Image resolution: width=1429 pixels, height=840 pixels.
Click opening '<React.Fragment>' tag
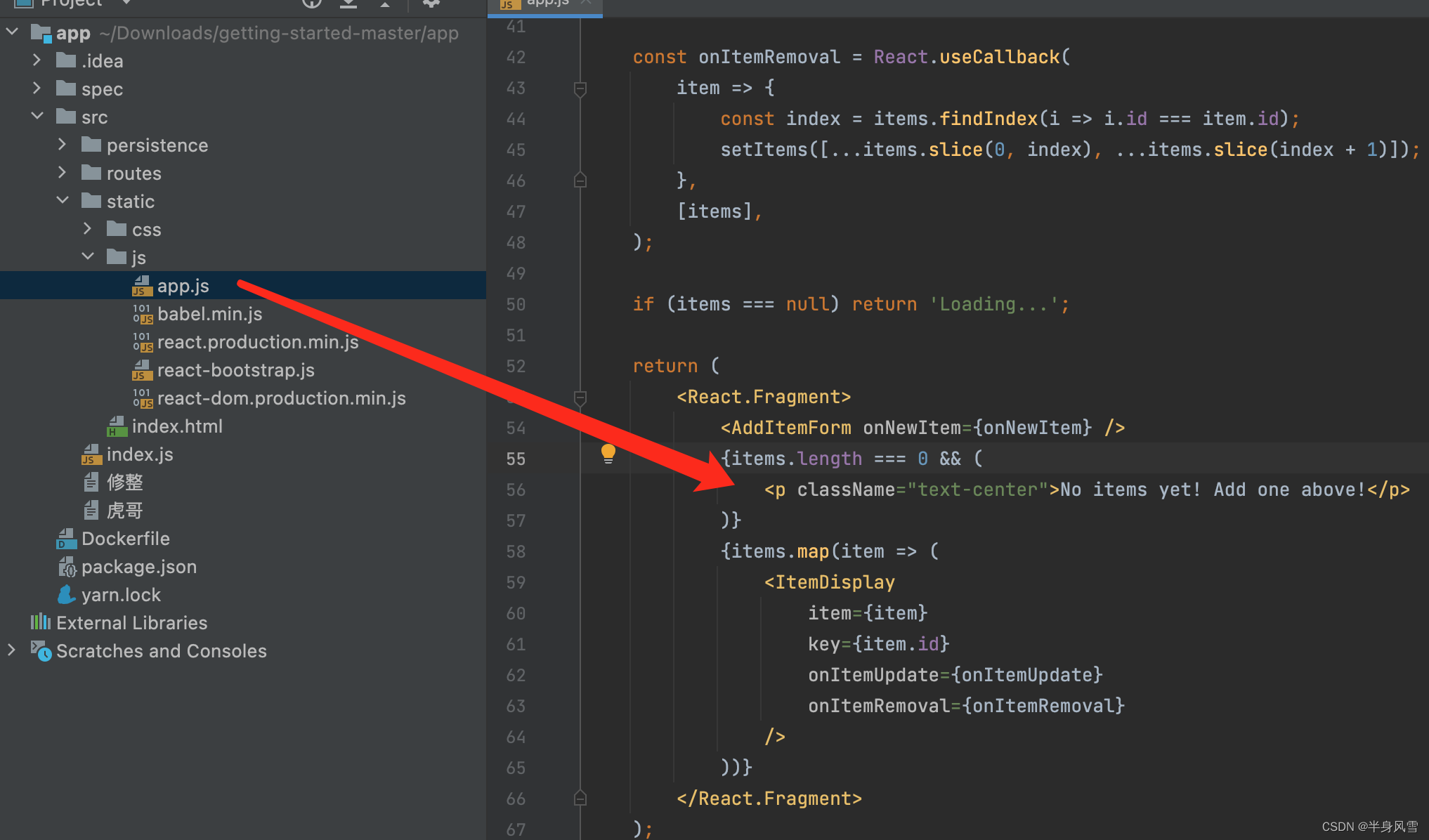[764, 397]
